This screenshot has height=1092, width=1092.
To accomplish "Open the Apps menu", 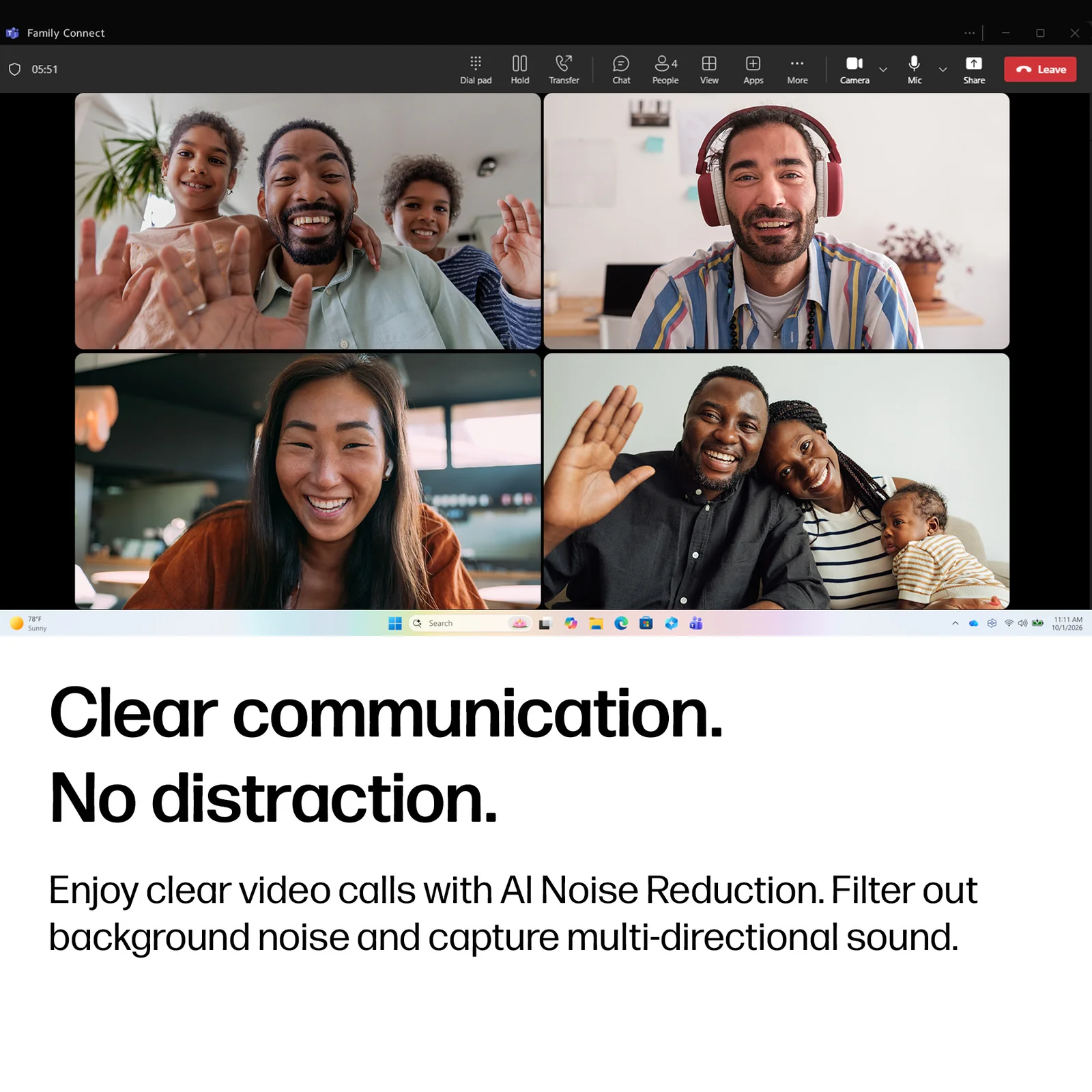I will (x=753, y=70).
